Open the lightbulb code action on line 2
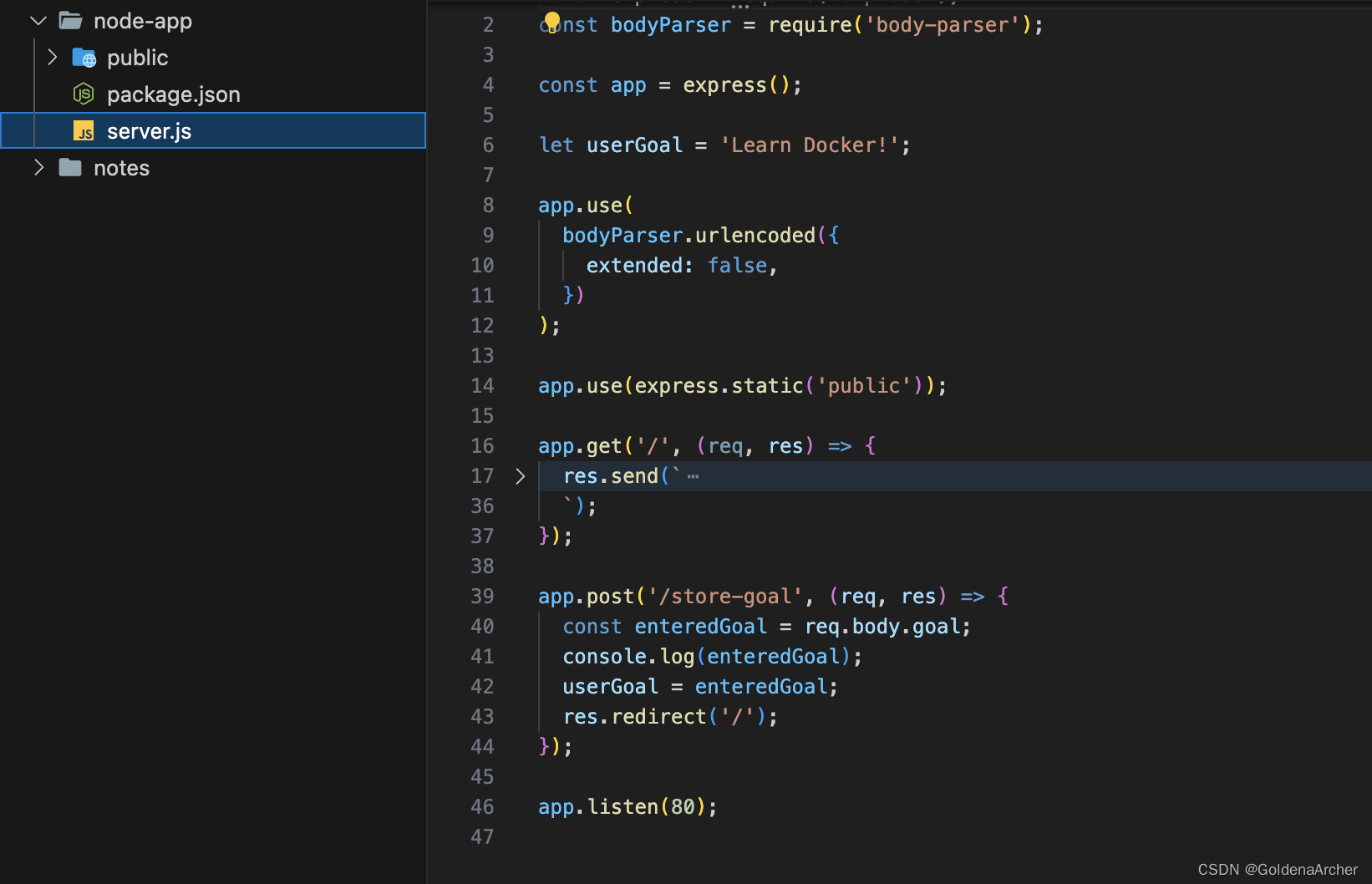This screenshot has height=884, width=1372. [551, 22]
